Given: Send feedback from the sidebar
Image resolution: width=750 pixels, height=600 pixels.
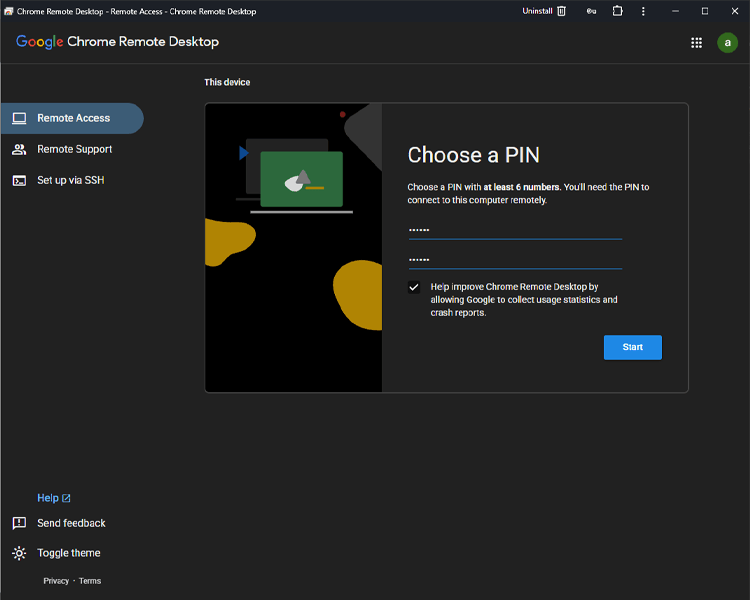Looking at the screenshot, I should pyautogui.click(x=71, y=523).
